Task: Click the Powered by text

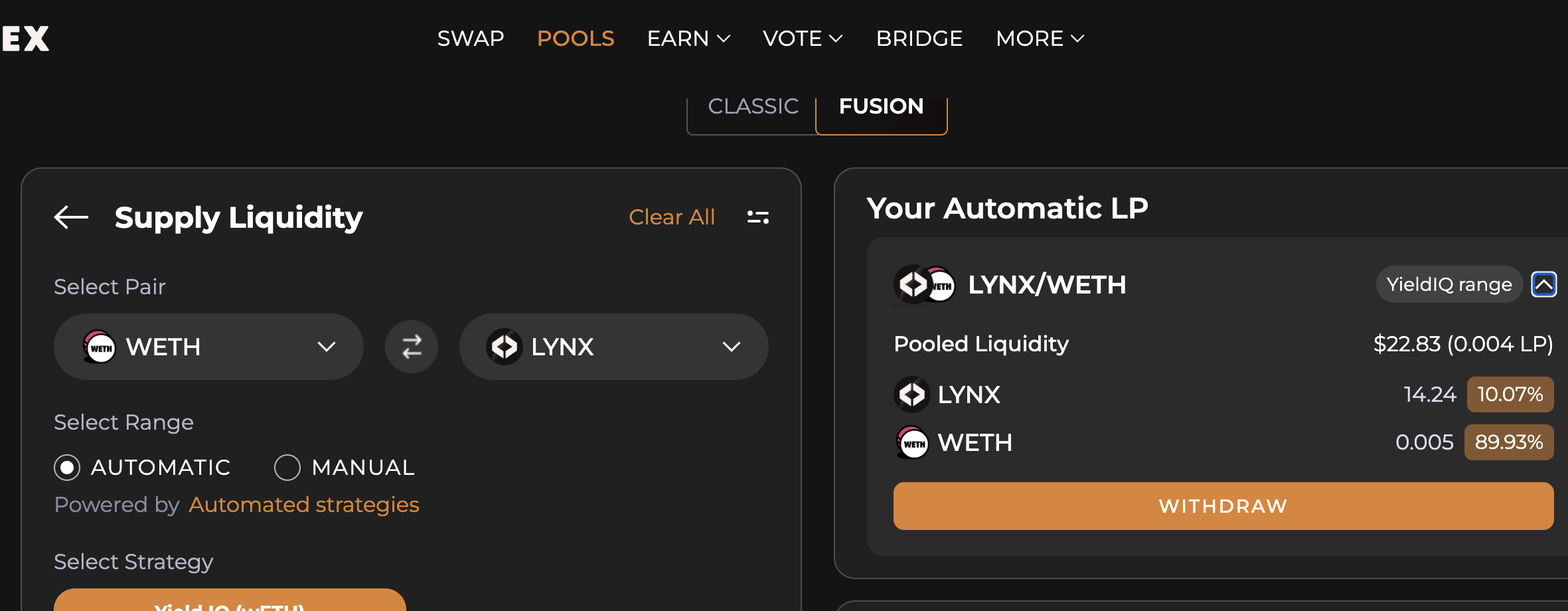Action: tap(117, 505)
